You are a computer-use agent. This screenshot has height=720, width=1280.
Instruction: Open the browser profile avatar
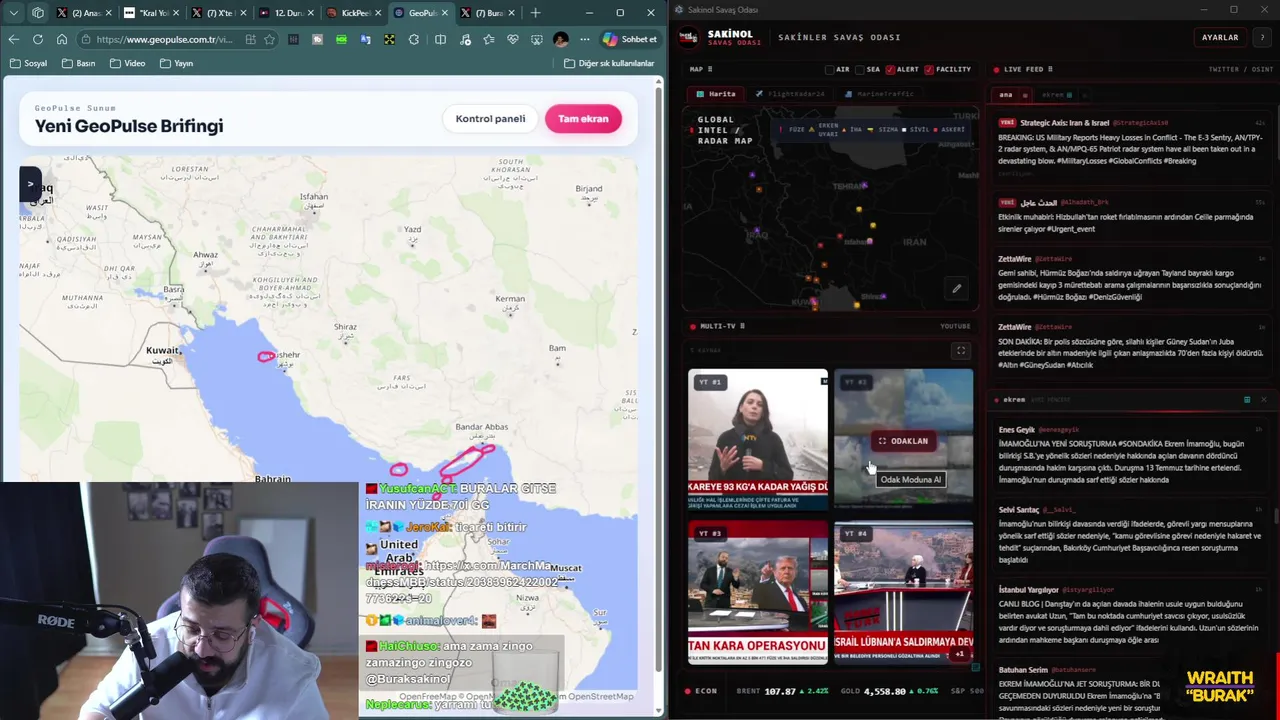pos(560,39)
